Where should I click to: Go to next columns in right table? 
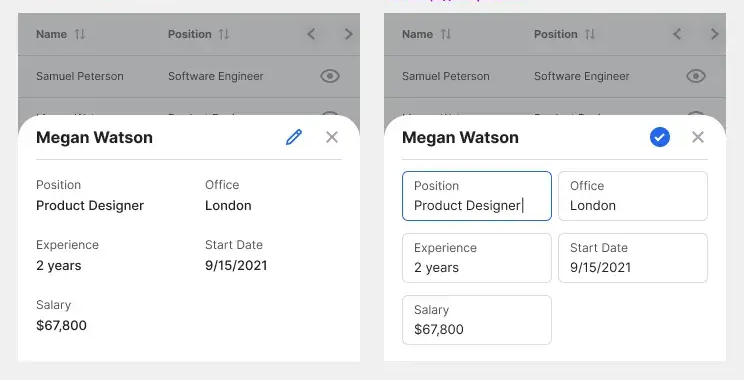pos(715,34)
